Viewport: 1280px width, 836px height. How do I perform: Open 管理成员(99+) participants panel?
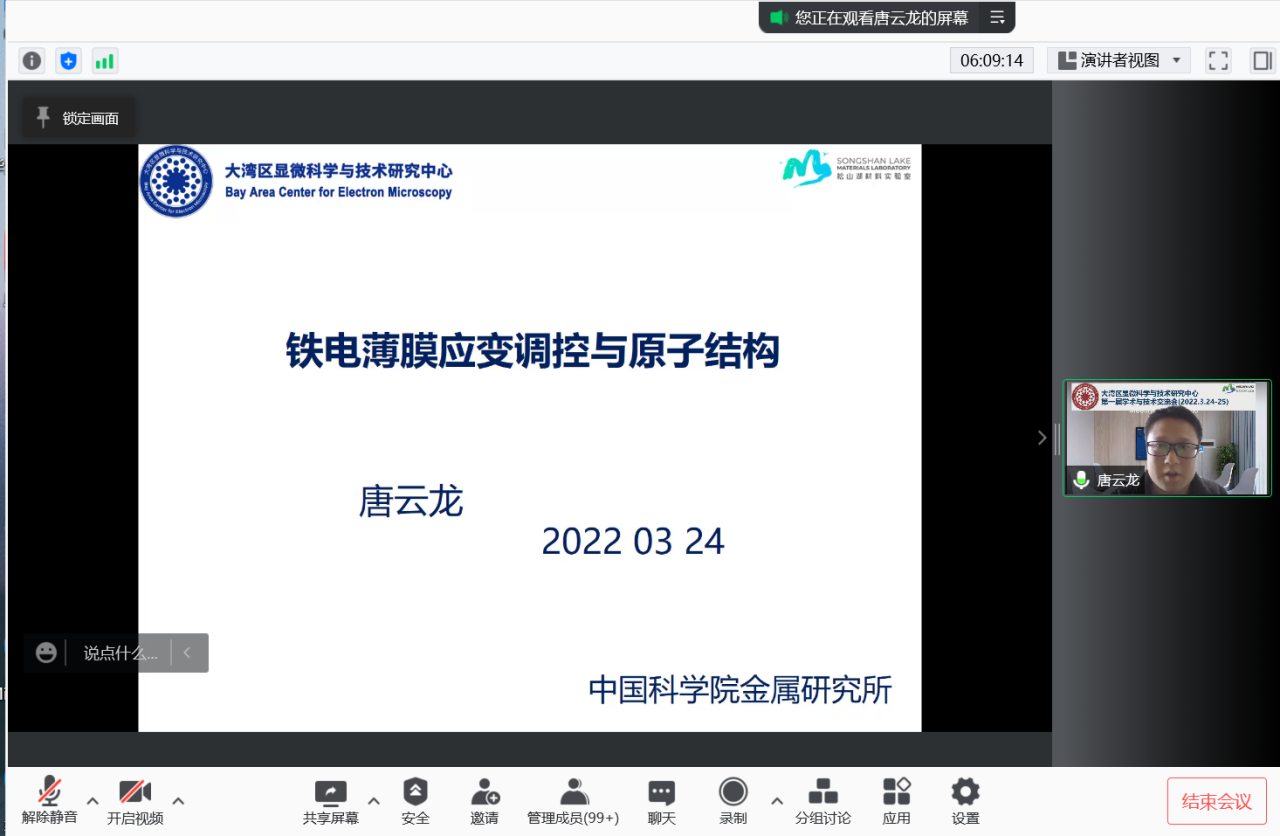pos(573,801)
